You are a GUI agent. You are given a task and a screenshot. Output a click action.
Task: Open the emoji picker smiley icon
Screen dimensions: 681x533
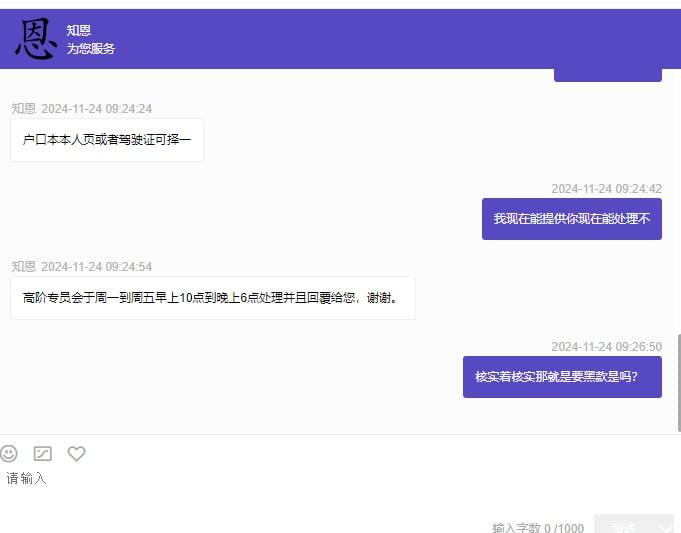(9, 453)
